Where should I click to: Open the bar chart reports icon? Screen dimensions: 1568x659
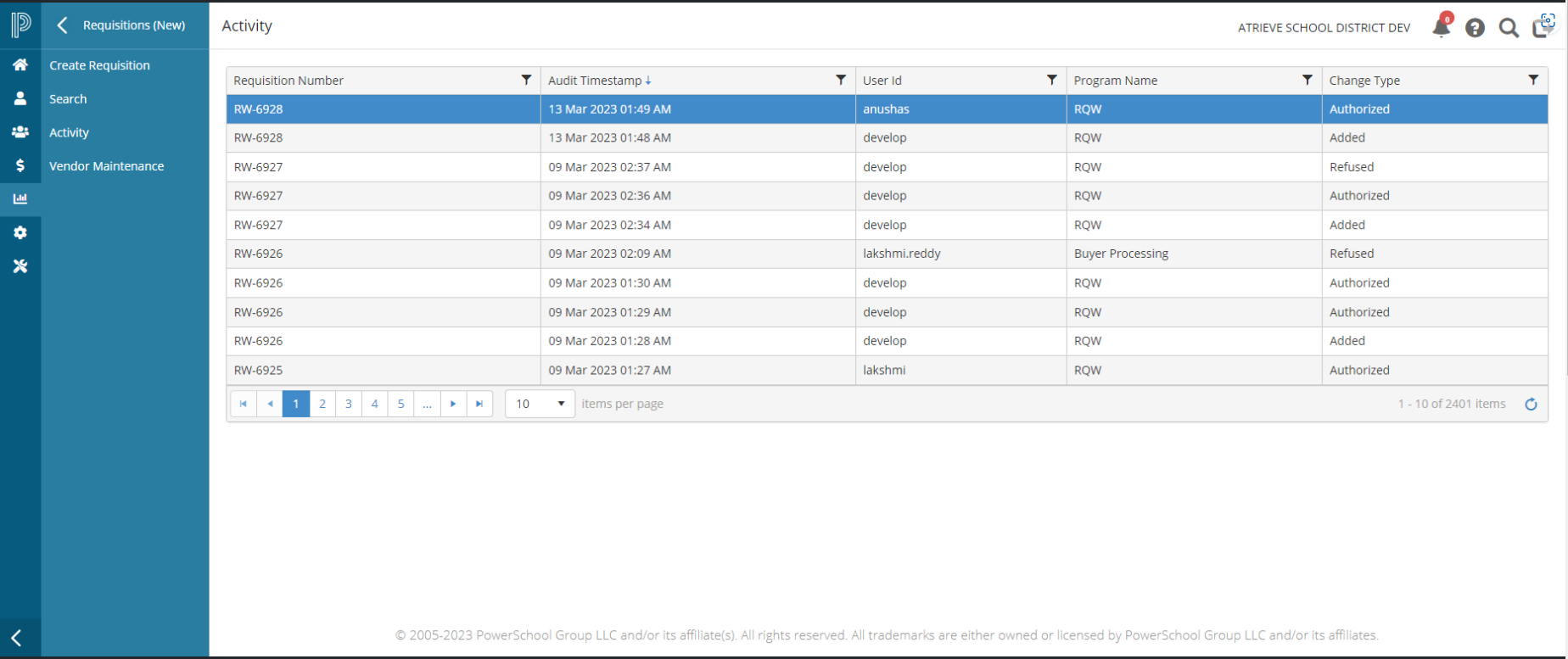tap(20, 199)
